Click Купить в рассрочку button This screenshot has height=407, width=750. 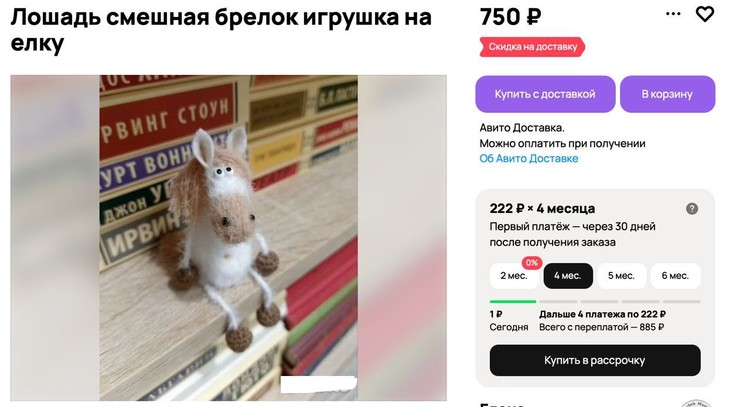click(595, 360)
